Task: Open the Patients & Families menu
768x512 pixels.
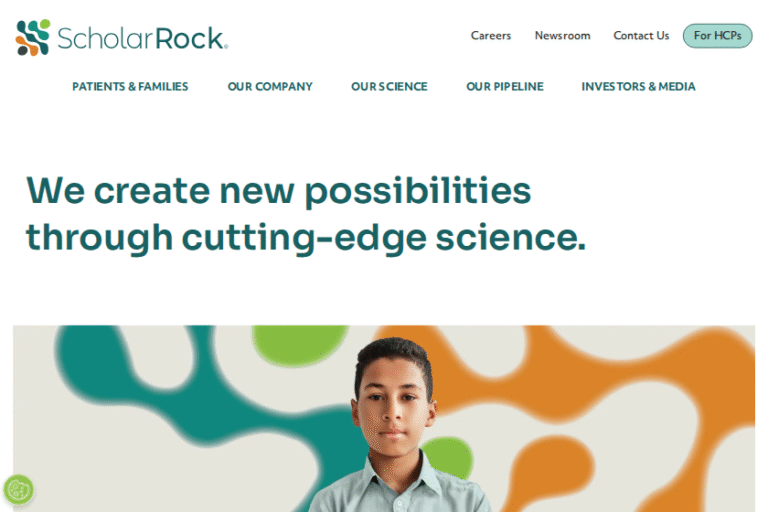Action: point(130,87)
